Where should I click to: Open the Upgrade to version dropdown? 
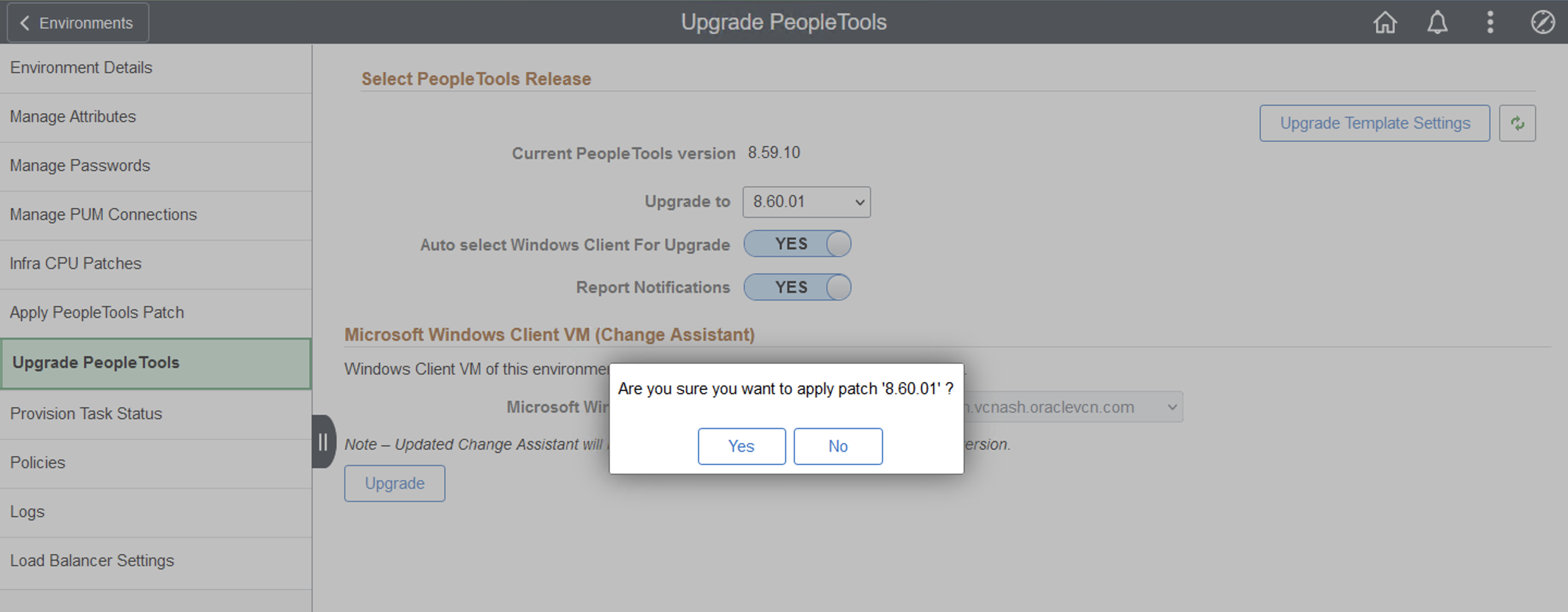tap(806, 201)
